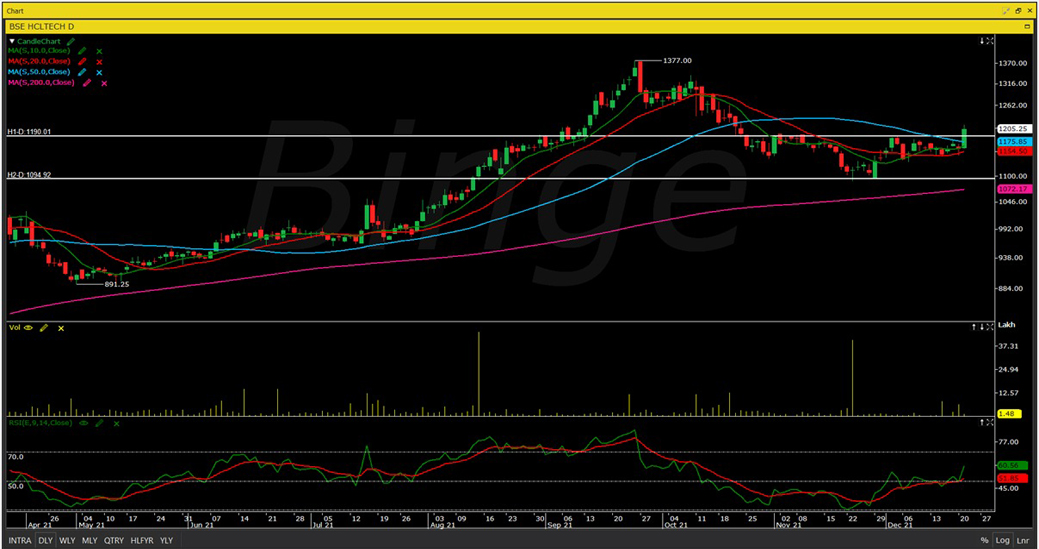The image size is (1039, 549).
Task: Enable Log scale option
Action: point(1002,541)
